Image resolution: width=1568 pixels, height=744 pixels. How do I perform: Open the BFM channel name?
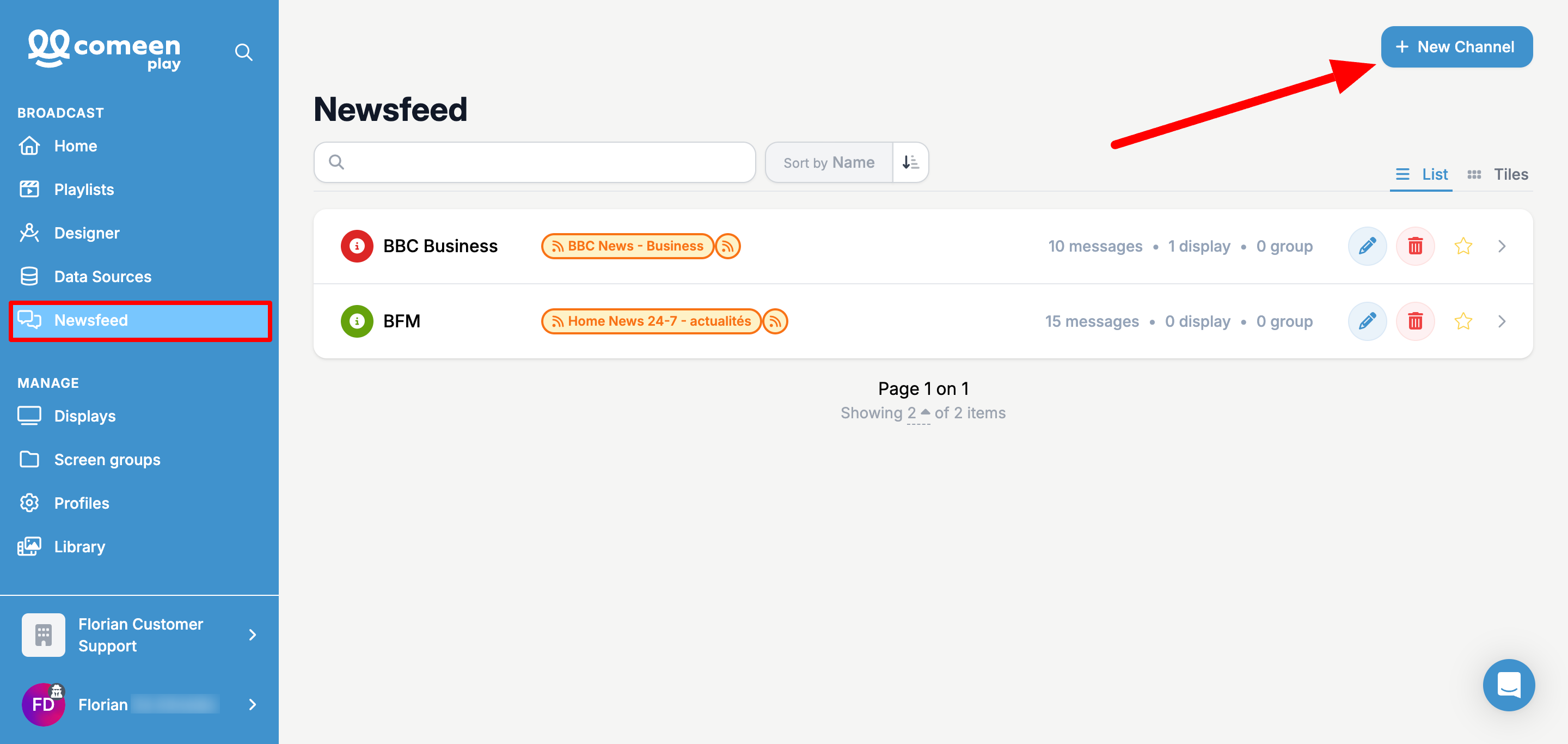(x=402, y=321)
